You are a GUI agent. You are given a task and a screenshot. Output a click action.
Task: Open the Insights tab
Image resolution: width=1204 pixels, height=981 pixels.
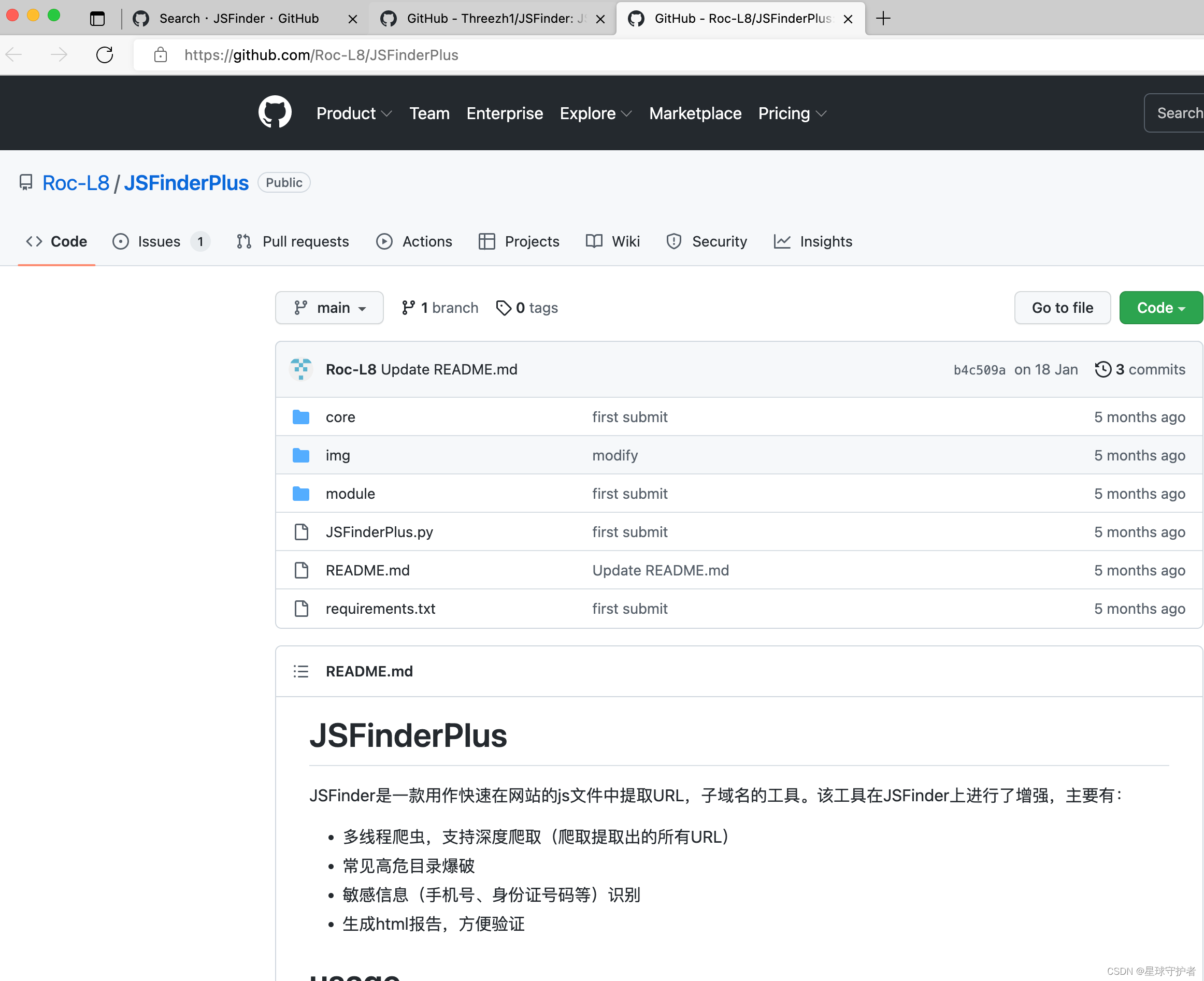click(x=813, y=242)
